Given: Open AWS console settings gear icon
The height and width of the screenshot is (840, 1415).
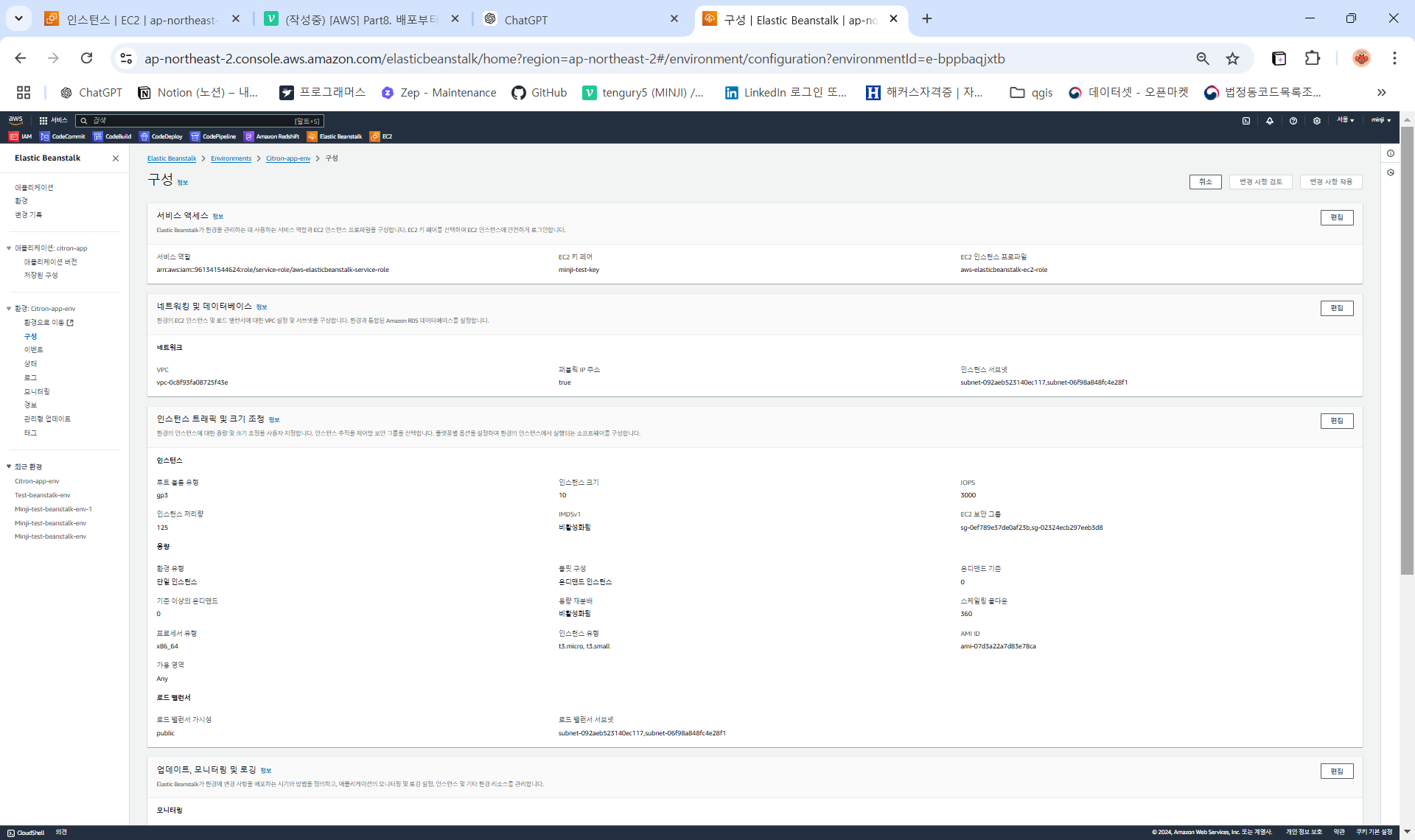Looking at the screenshot, I should [x=1317, y=121].
